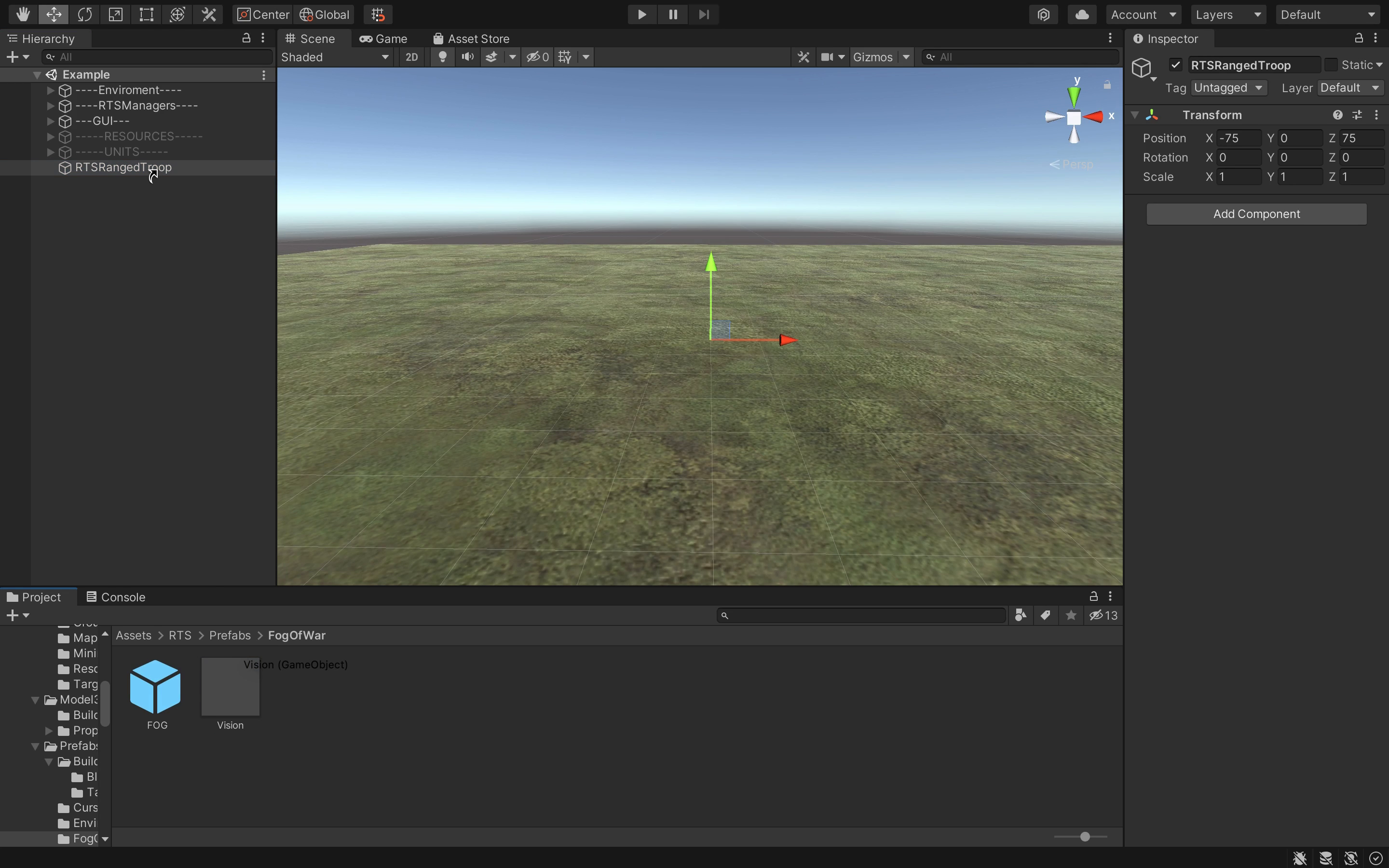The height and width of the screenshot is (868, 1389).
Task: Uncheck RTSRangedTroop active checkbox
Action: point(1175,65)
